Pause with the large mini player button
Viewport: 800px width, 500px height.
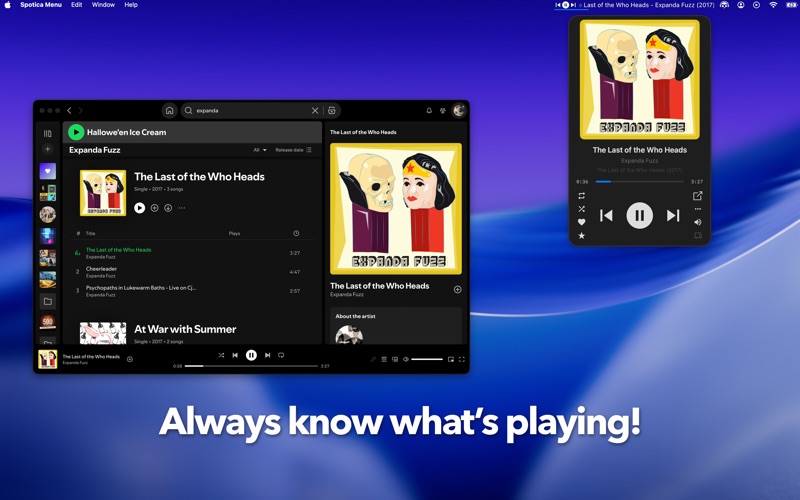pyautogui.click(x=639, y=215)
